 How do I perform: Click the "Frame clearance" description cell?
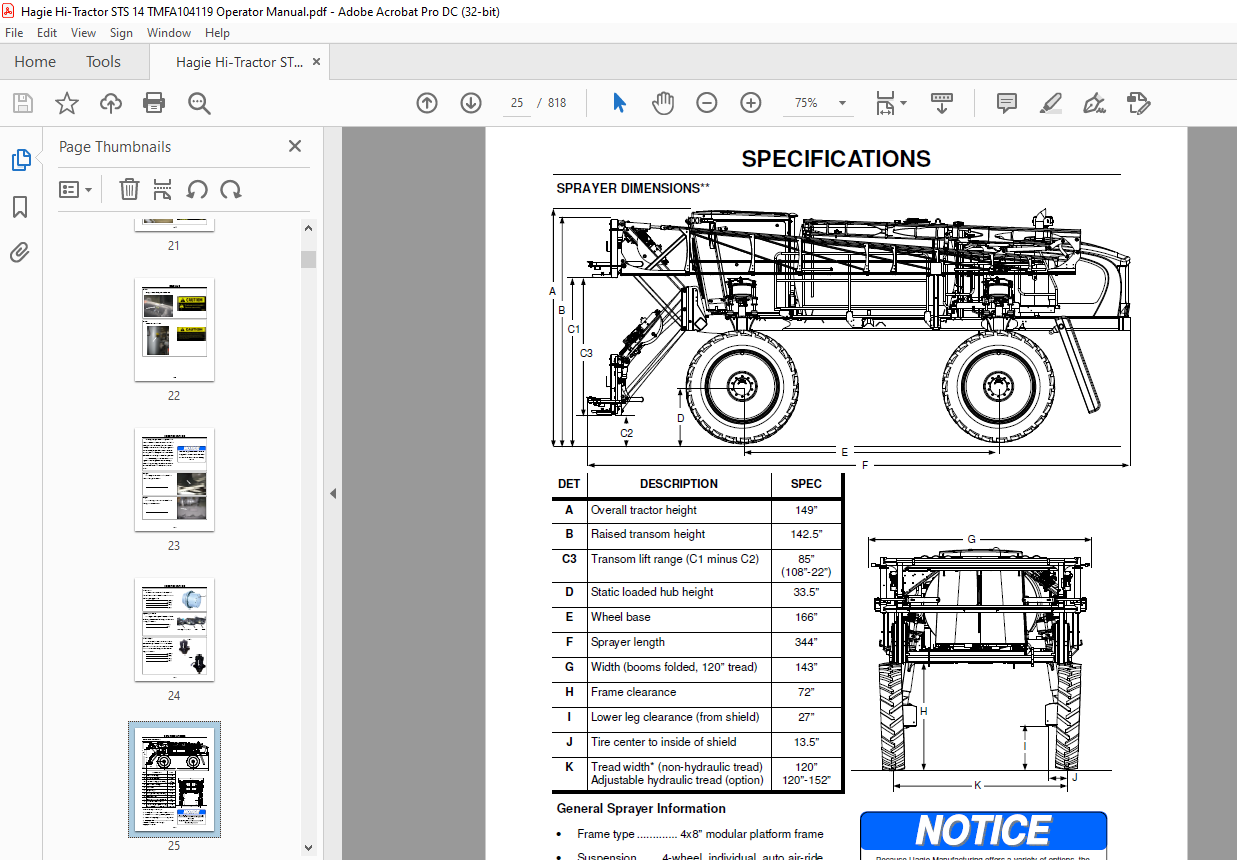coord(634,692)
